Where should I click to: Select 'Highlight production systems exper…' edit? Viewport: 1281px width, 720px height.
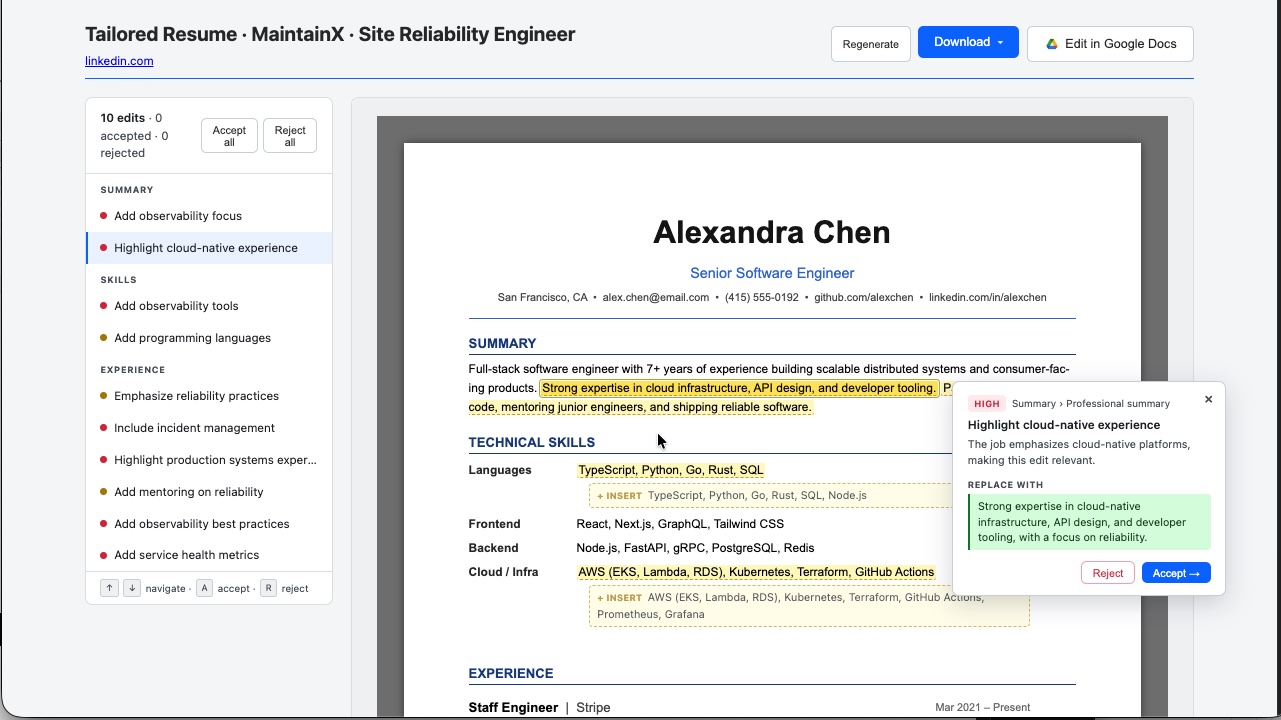click(x=209, y=460)
